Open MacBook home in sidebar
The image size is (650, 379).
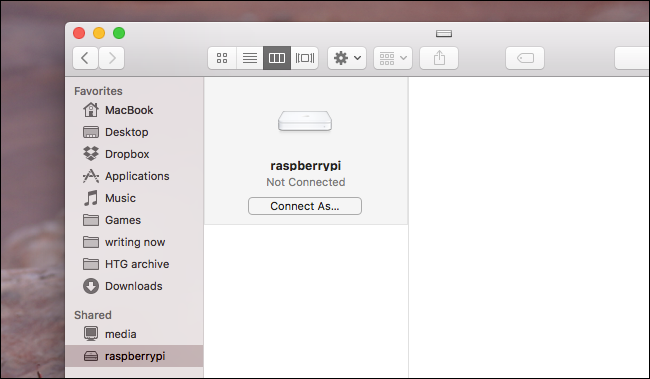coord(134,110)
